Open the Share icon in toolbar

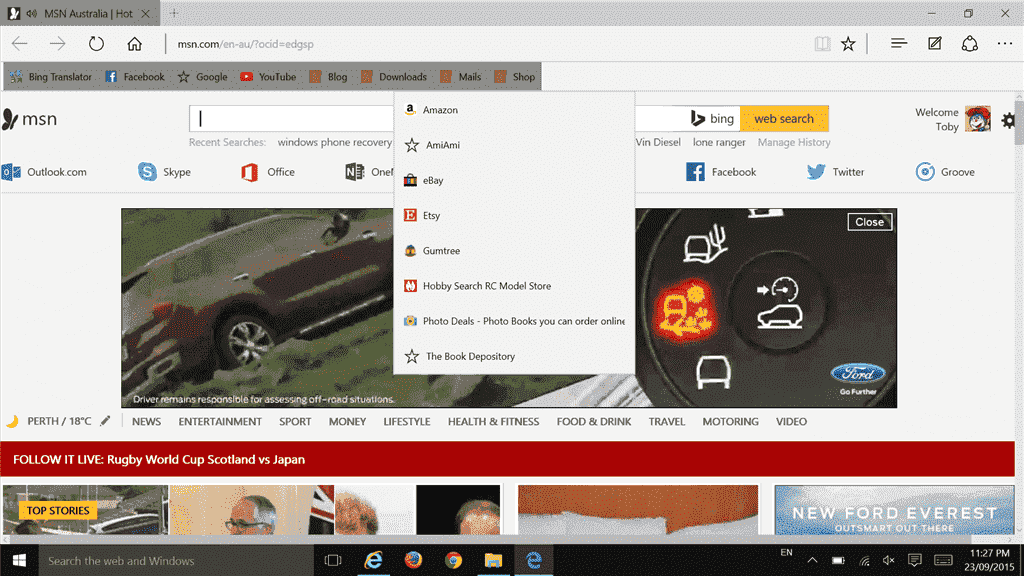[x=970, y=44]
